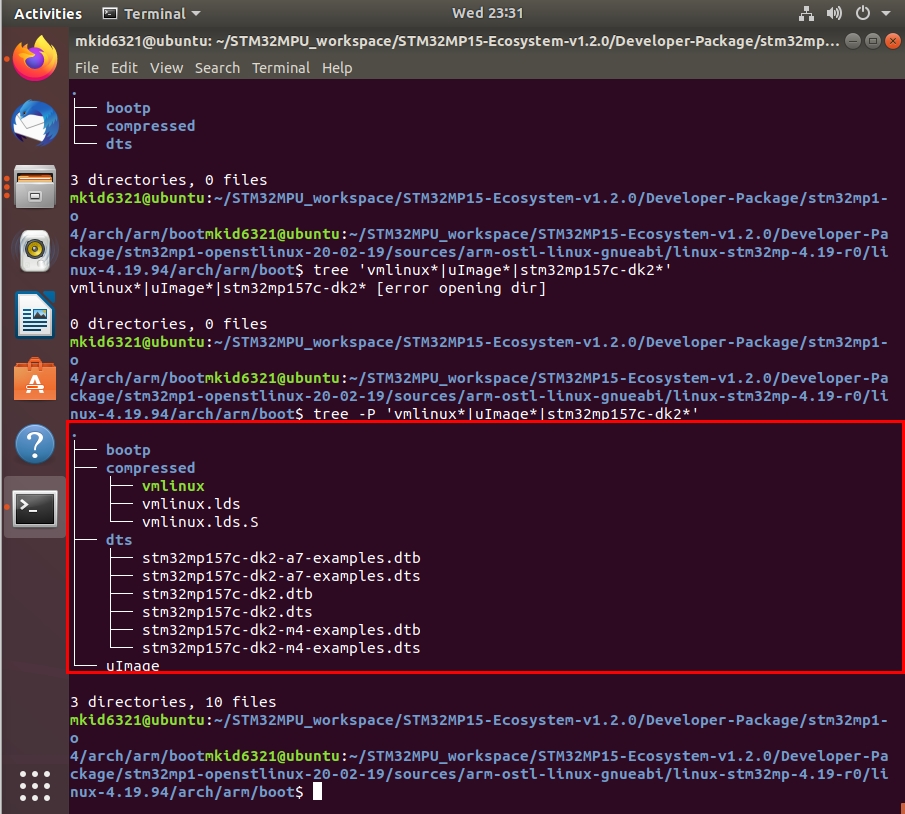The width and height of the screenshot is (905, 814).
Task: Select the Terminal icon in dock
Action: (x=35, y=508)
